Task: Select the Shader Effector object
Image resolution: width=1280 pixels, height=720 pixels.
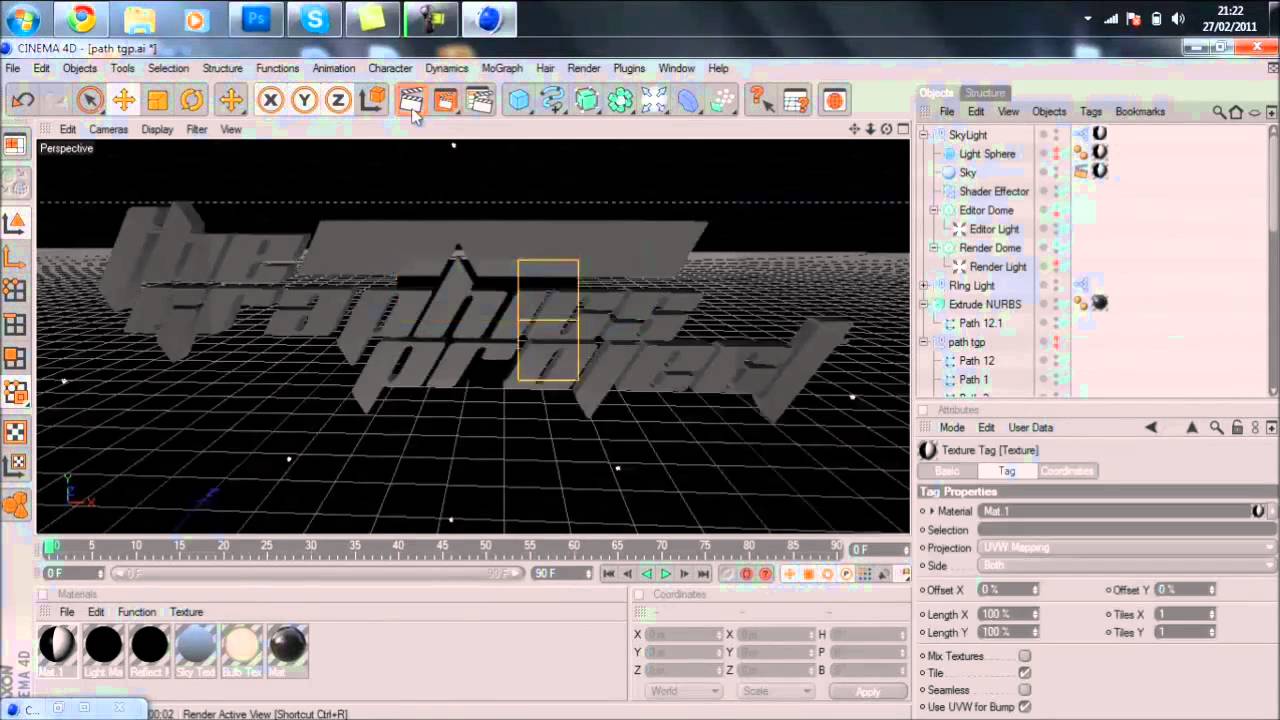Action: pos(994,191)
